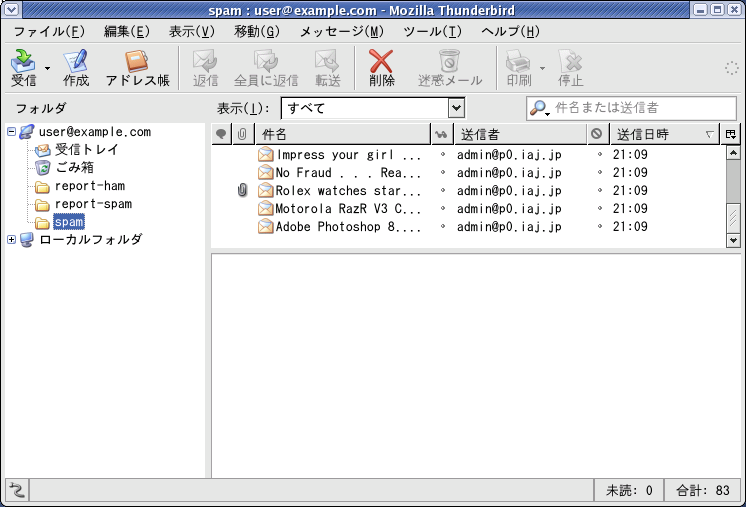
Task: Toggle read status of 'Motorola RazR' row
Action: point(443,208)
